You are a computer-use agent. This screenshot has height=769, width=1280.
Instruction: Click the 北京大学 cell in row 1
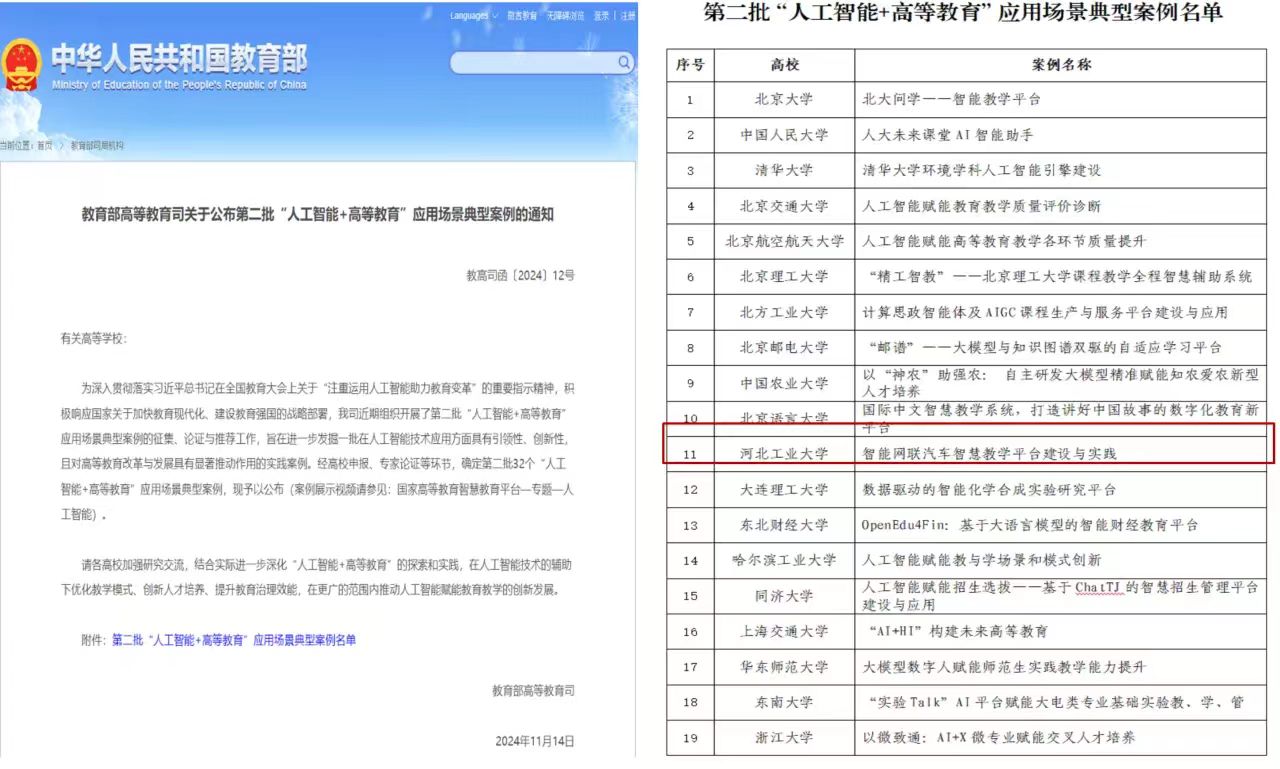[784, 99]
